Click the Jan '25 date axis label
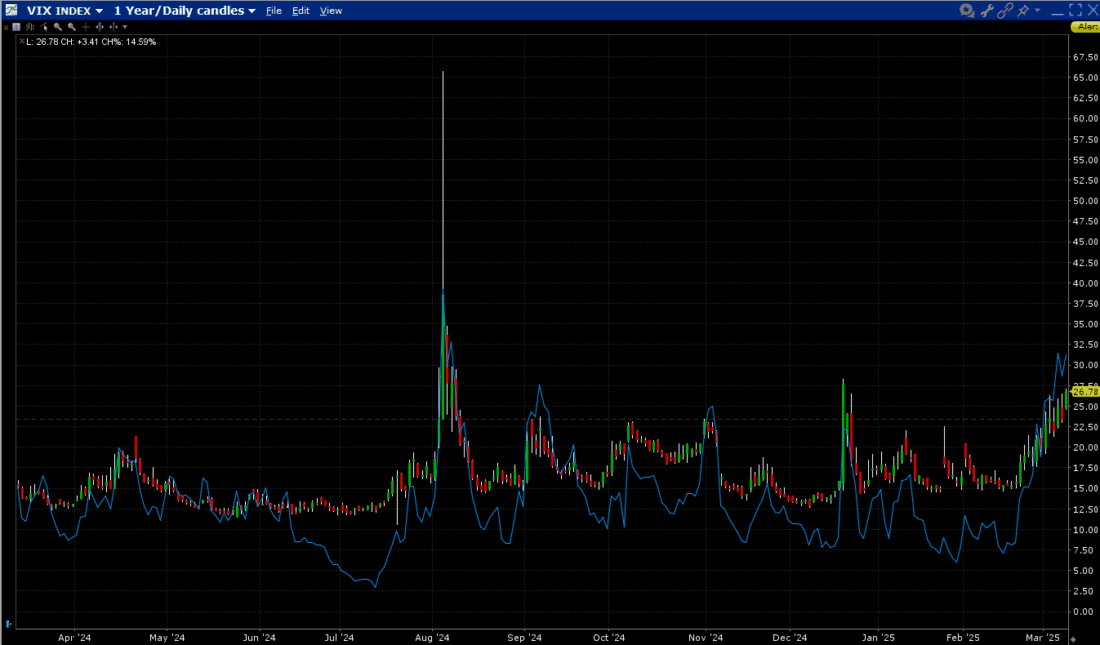The image size is (1100, 645). click(x=878, y=638)
